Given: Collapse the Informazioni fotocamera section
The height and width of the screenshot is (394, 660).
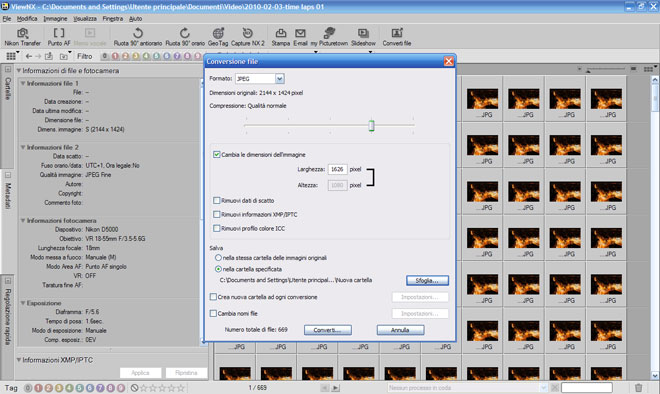Looking at the screenshot, I should point(23,220).
